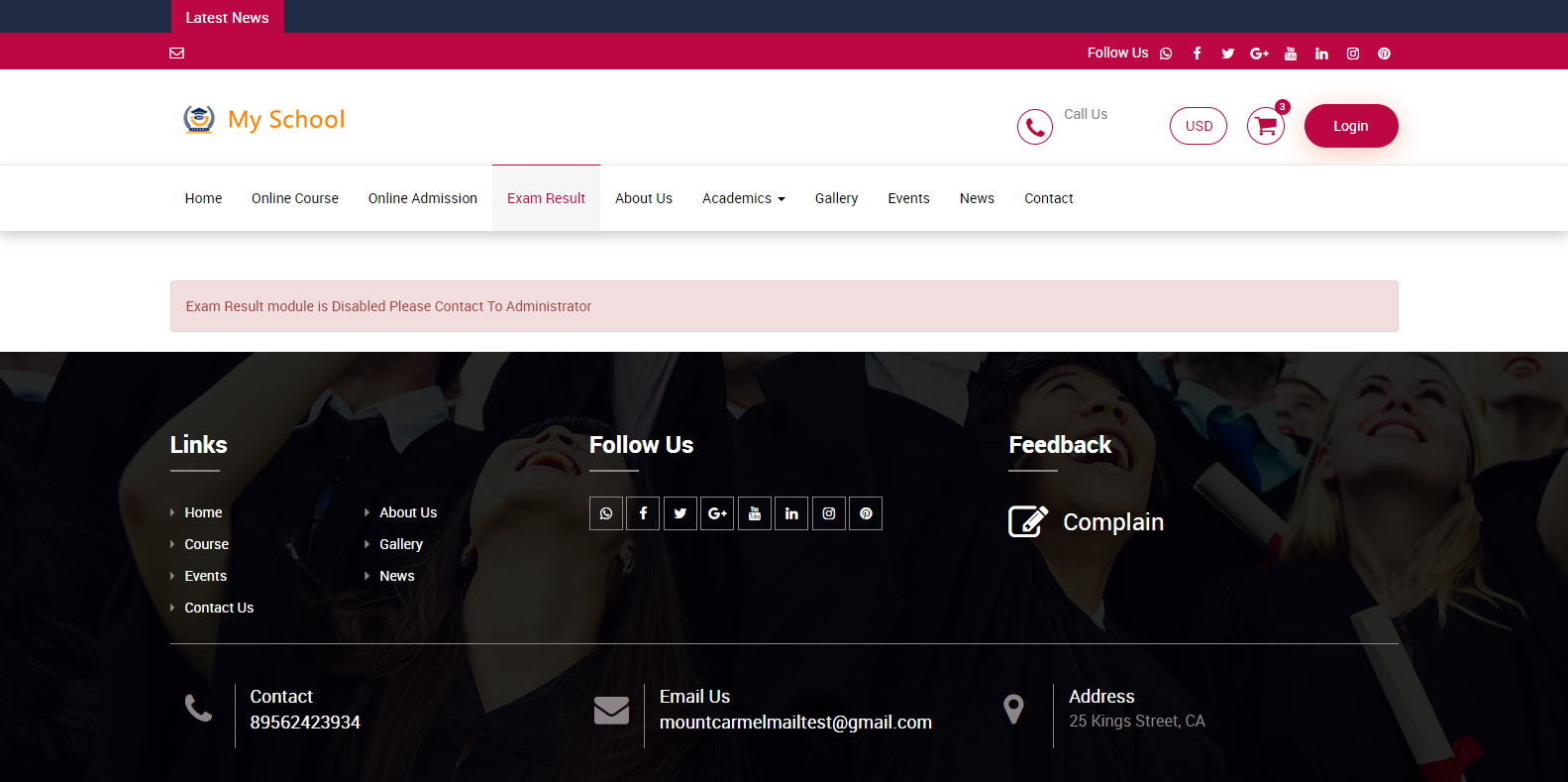
Task: Select the Latest News tab
Action: [x=227, y=17]
